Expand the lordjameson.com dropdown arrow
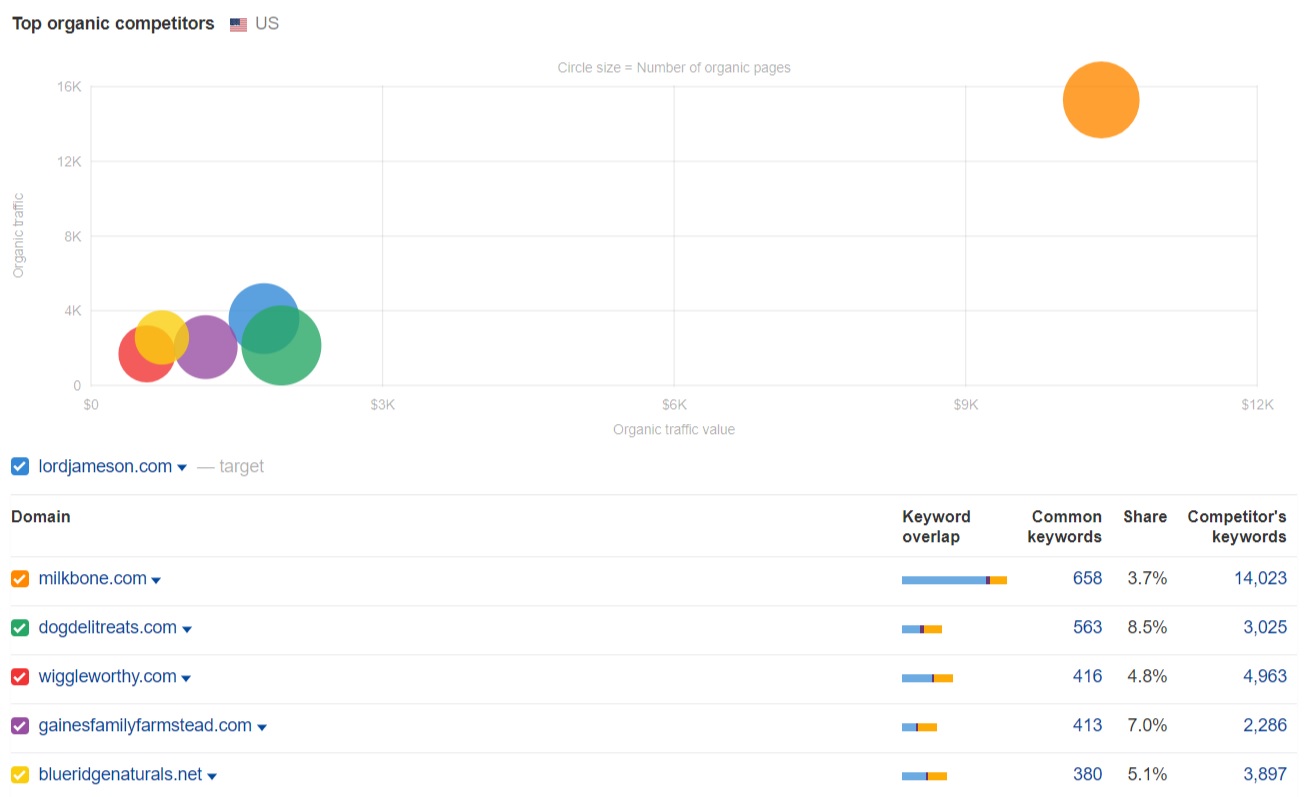 (182, 468)
